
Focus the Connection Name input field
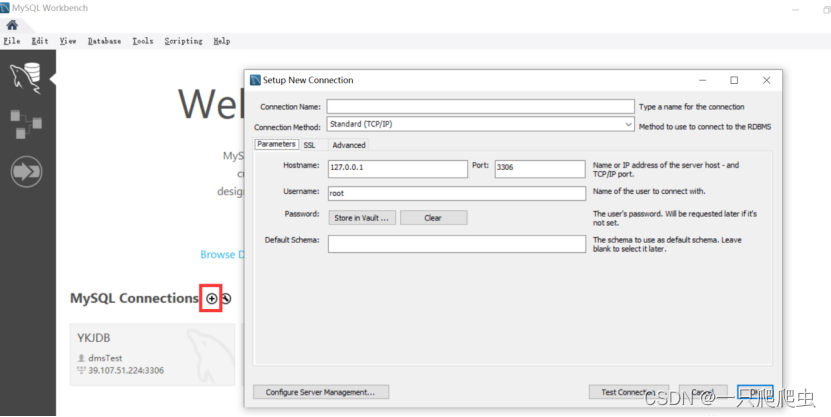[480, 106]
